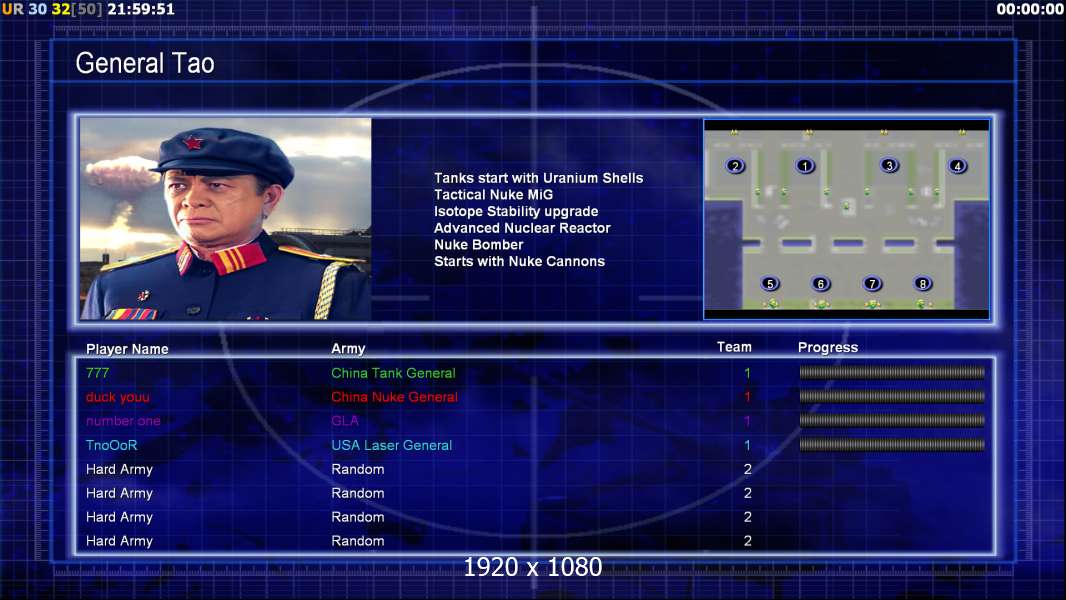
Task: Click the 21:59:51 clock readout
Action: pyautogui.click(x=141, y=10)
